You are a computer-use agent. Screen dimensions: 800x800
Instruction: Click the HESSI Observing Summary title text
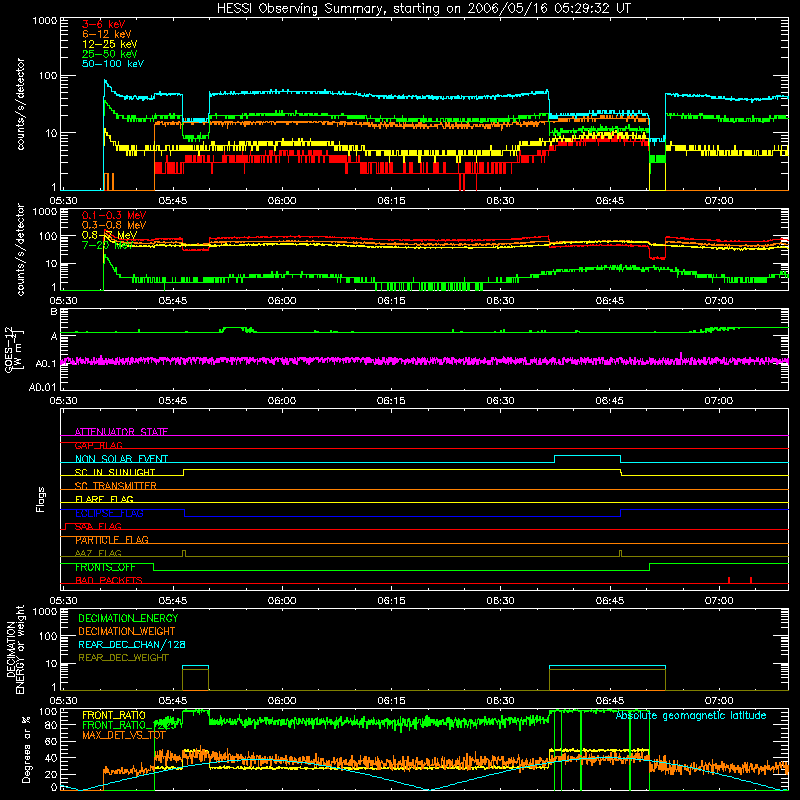pos(423,9)
